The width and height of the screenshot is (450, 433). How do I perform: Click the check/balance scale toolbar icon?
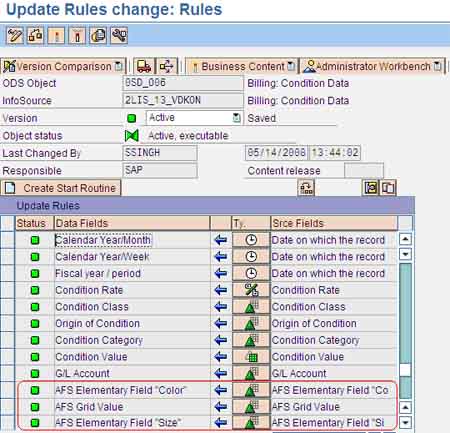tap(35, 35)
